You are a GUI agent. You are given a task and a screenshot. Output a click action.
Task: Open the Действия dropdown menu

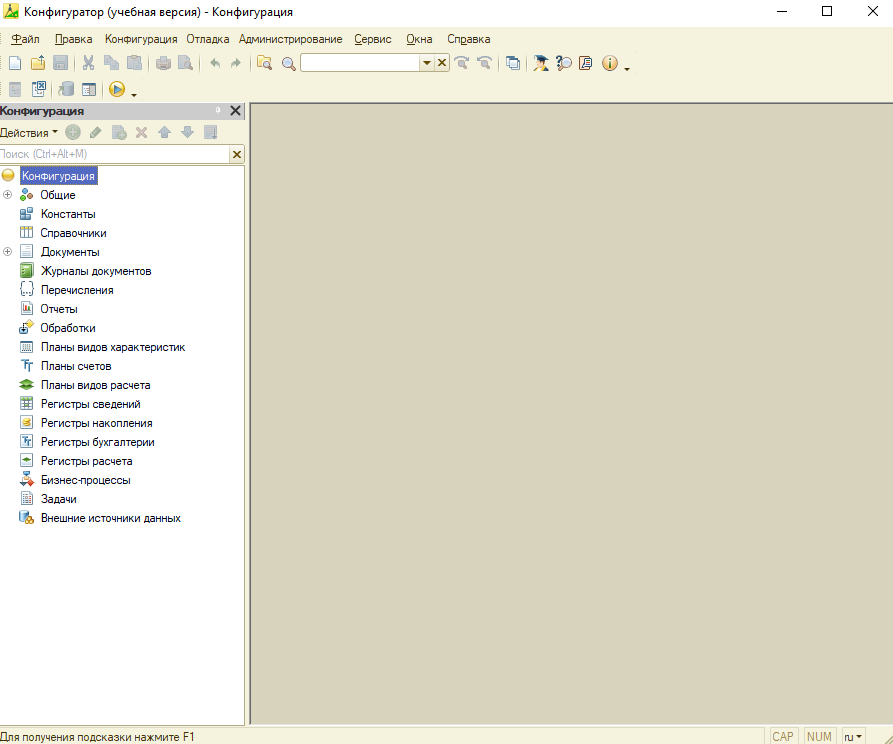point(28,133)
